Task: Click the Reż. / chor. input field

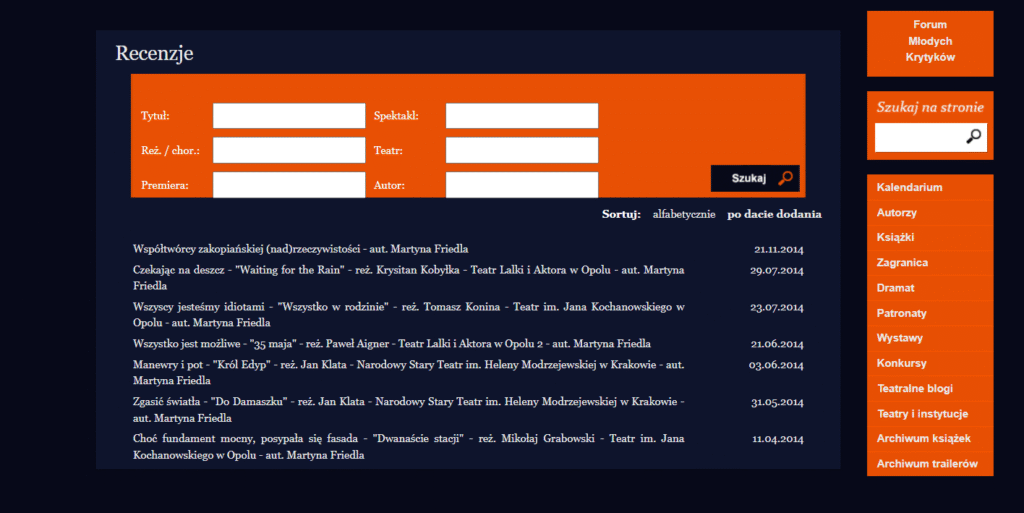Action: pyautogui.click(x=289, y=151)
